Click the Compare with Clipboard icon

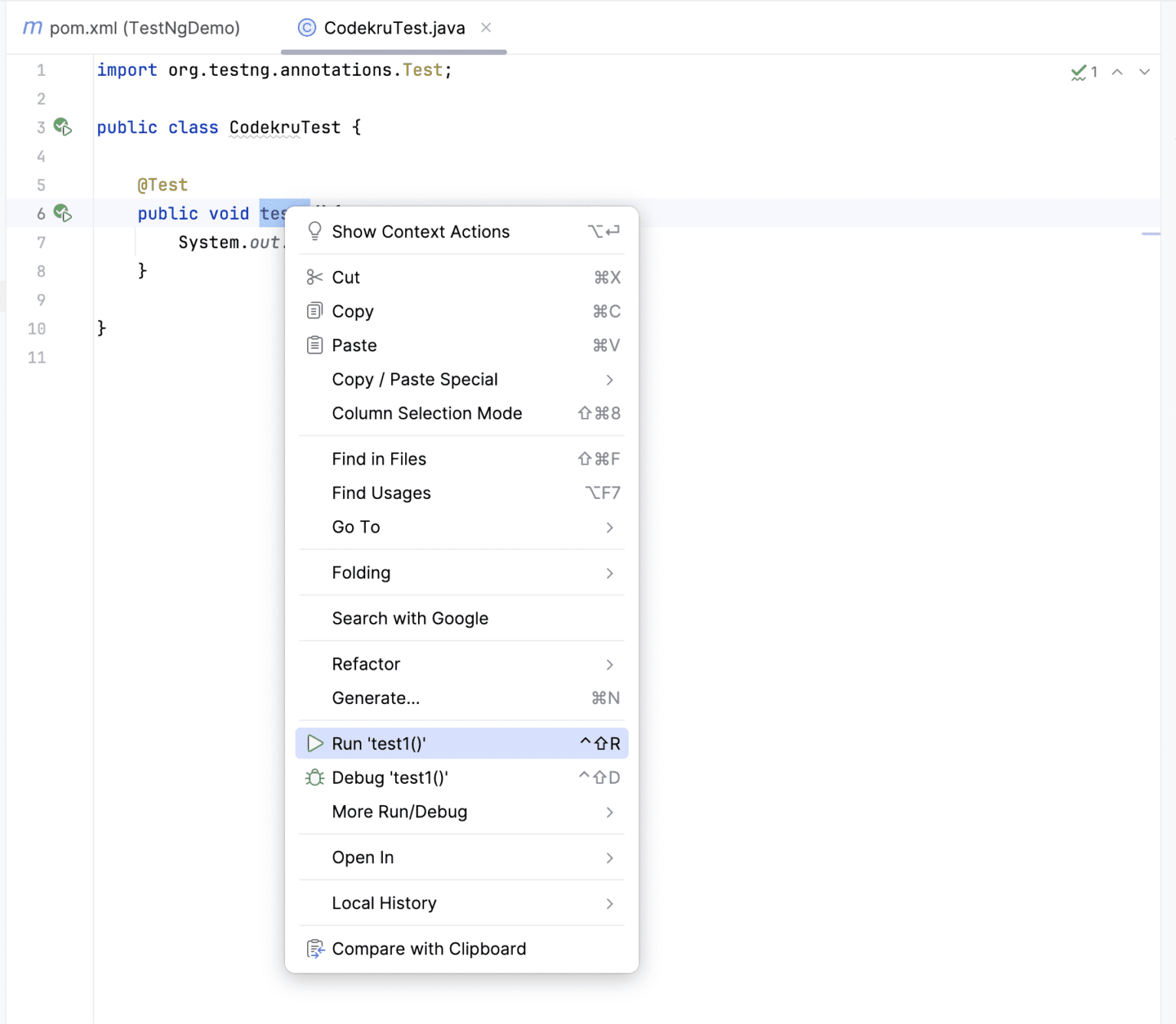coord(315,949)
